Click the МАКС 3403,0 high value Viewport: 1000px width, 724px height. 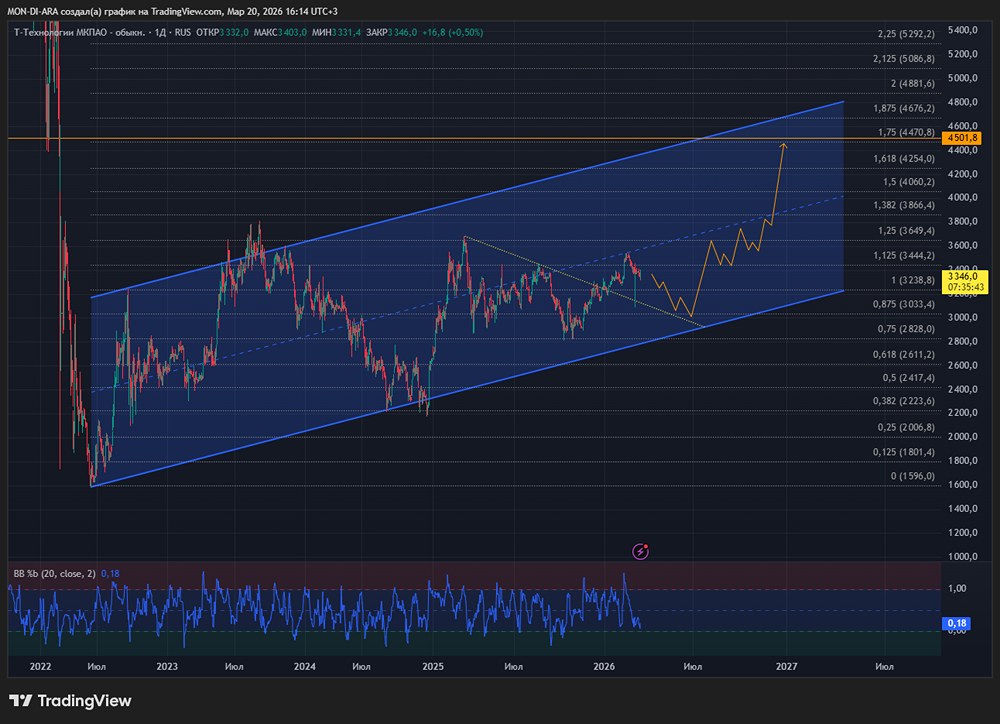(x=281, y=33)
